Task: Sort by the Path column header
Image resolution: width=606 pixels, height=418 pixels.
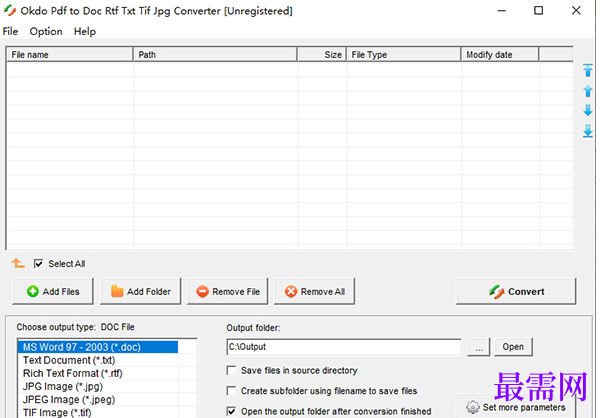Action: pos(215,54)
